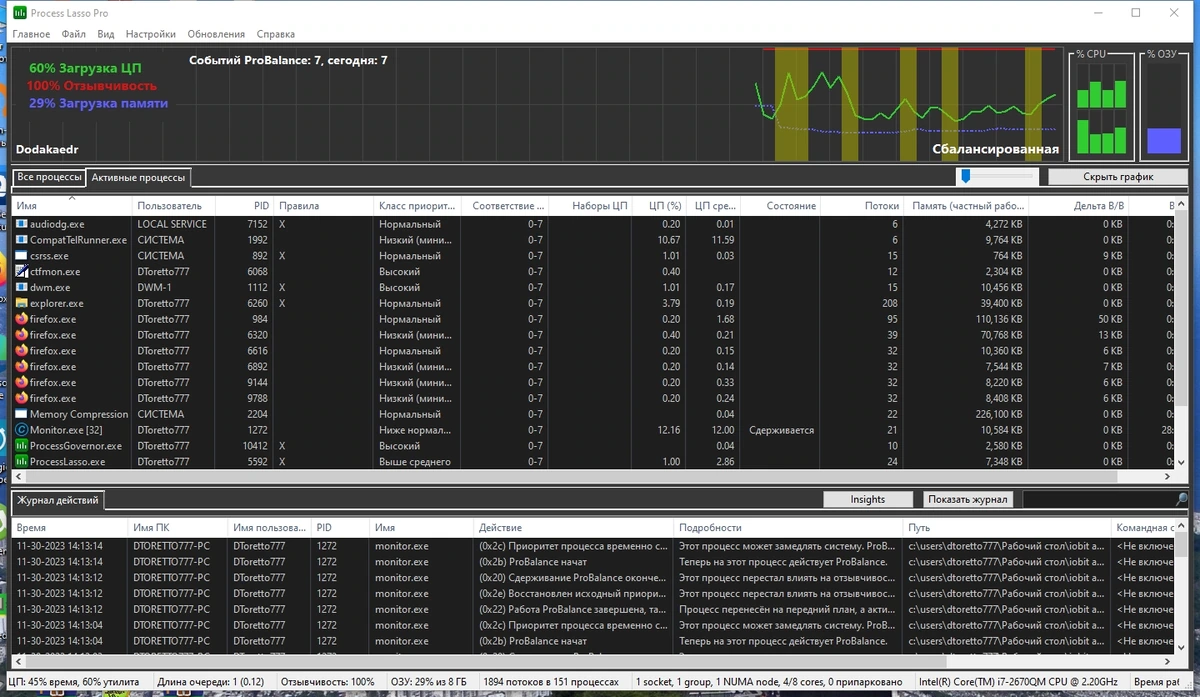Viewport: 1200px width, 697px height.
Task: Click the Monitor.exe [32] process icon
Action: 21,430
